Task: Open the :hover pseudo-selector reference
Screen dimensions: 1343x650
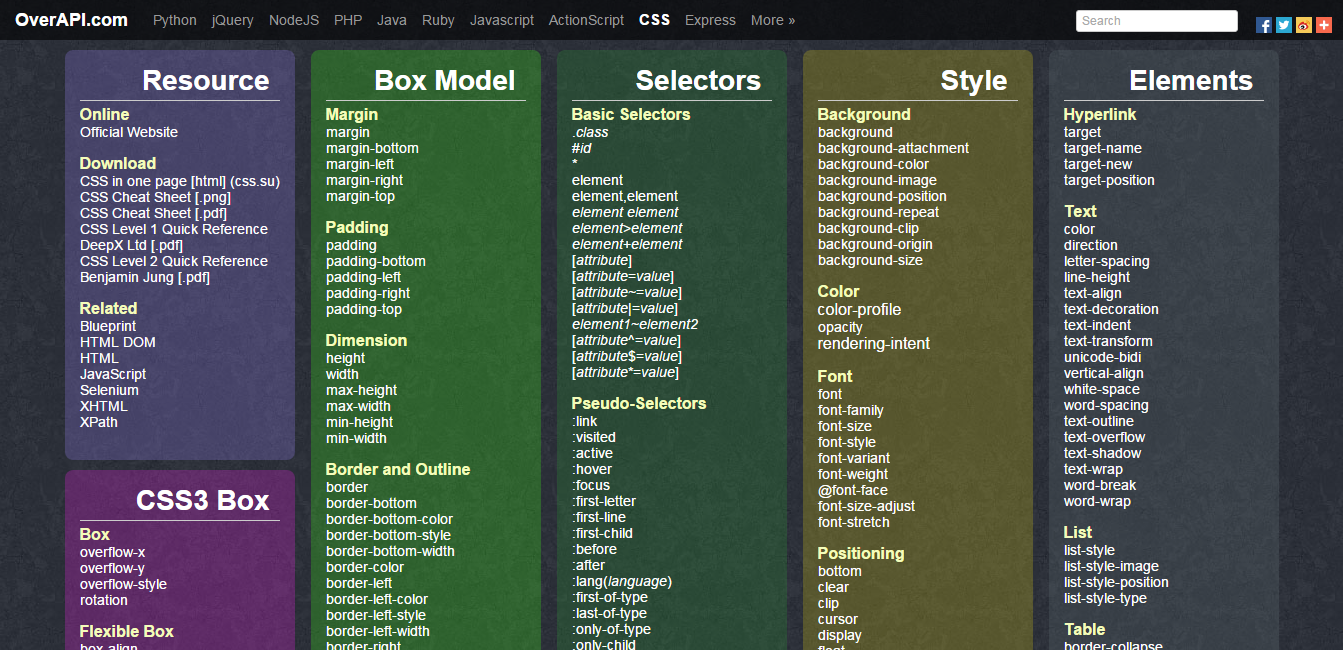Action: [x=593, y=469]
